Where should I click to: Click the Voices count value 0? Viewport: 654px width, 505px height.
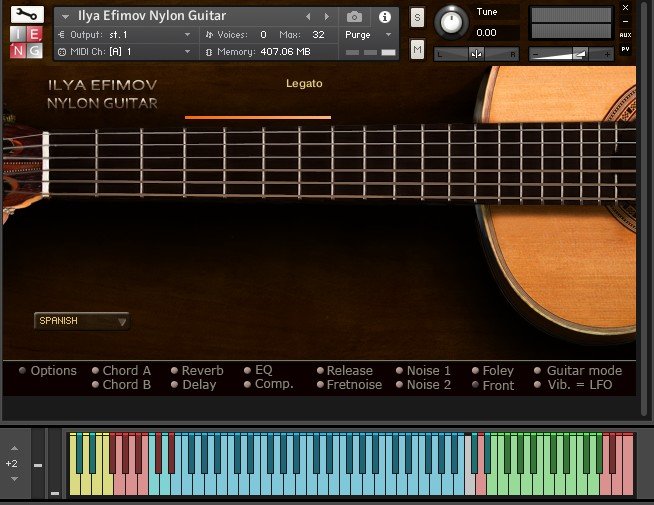(264, 35)
